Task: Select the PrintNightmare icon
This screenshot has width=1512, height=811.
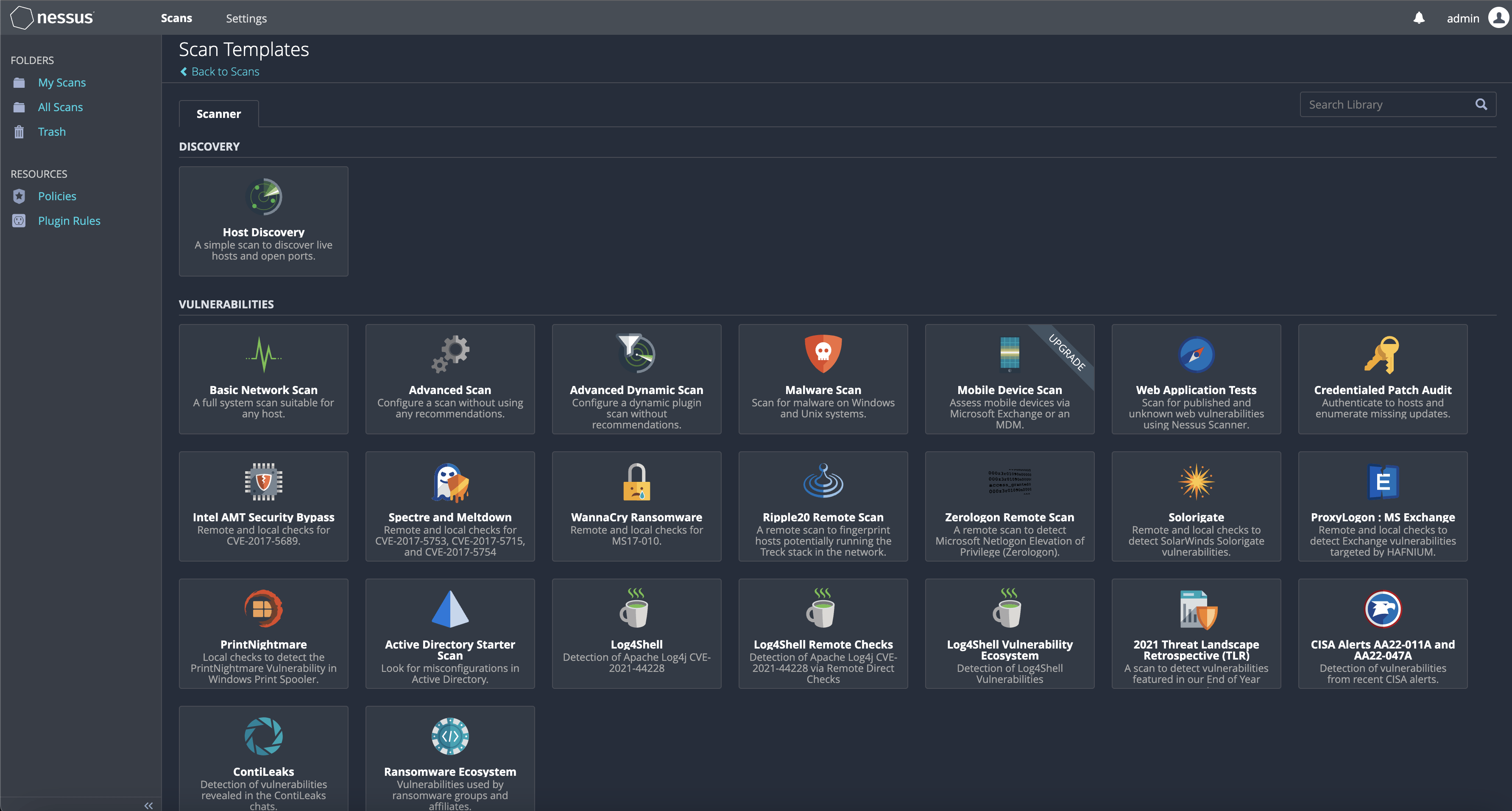Action: coord(264,609)
